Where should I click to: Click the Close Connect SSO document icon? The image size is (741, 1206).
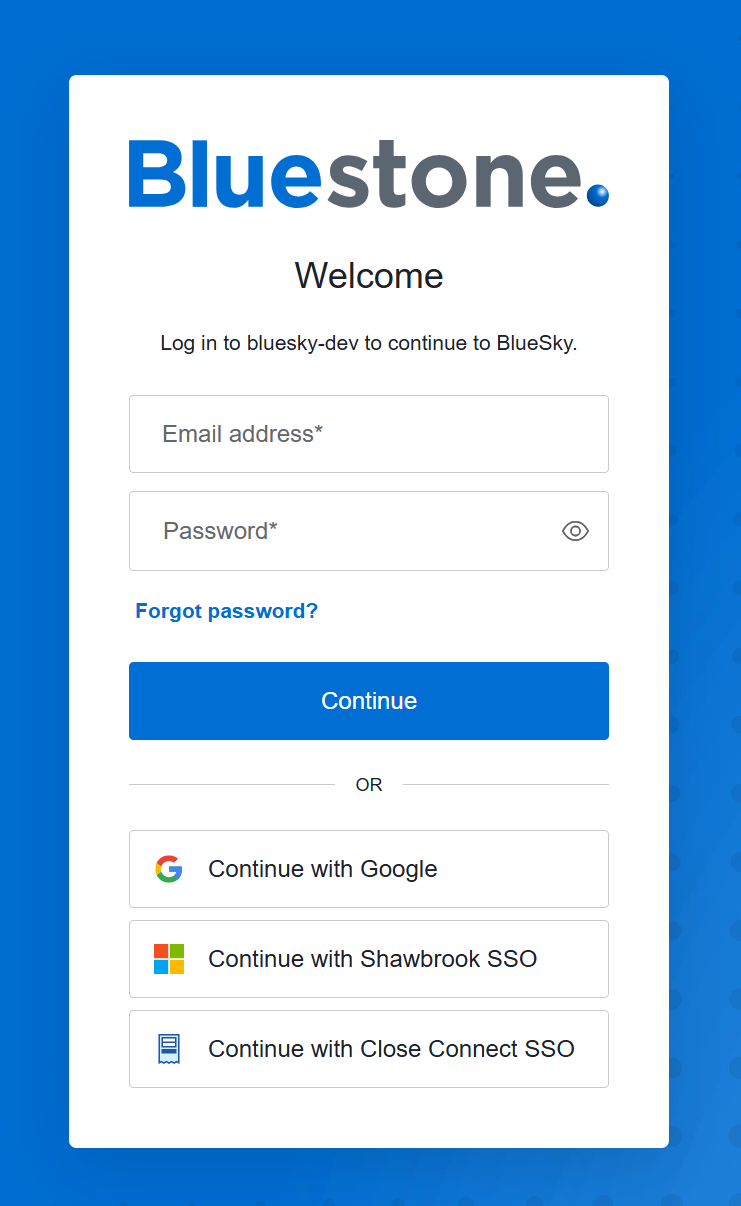[x=169, y=1048]
